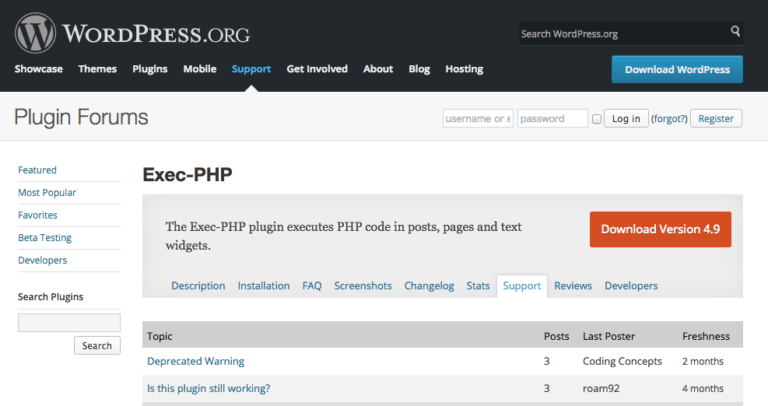The height and width of the screenshot is (406, 768).
Task: Click the Freshness column header
Action: coord(706,336)
